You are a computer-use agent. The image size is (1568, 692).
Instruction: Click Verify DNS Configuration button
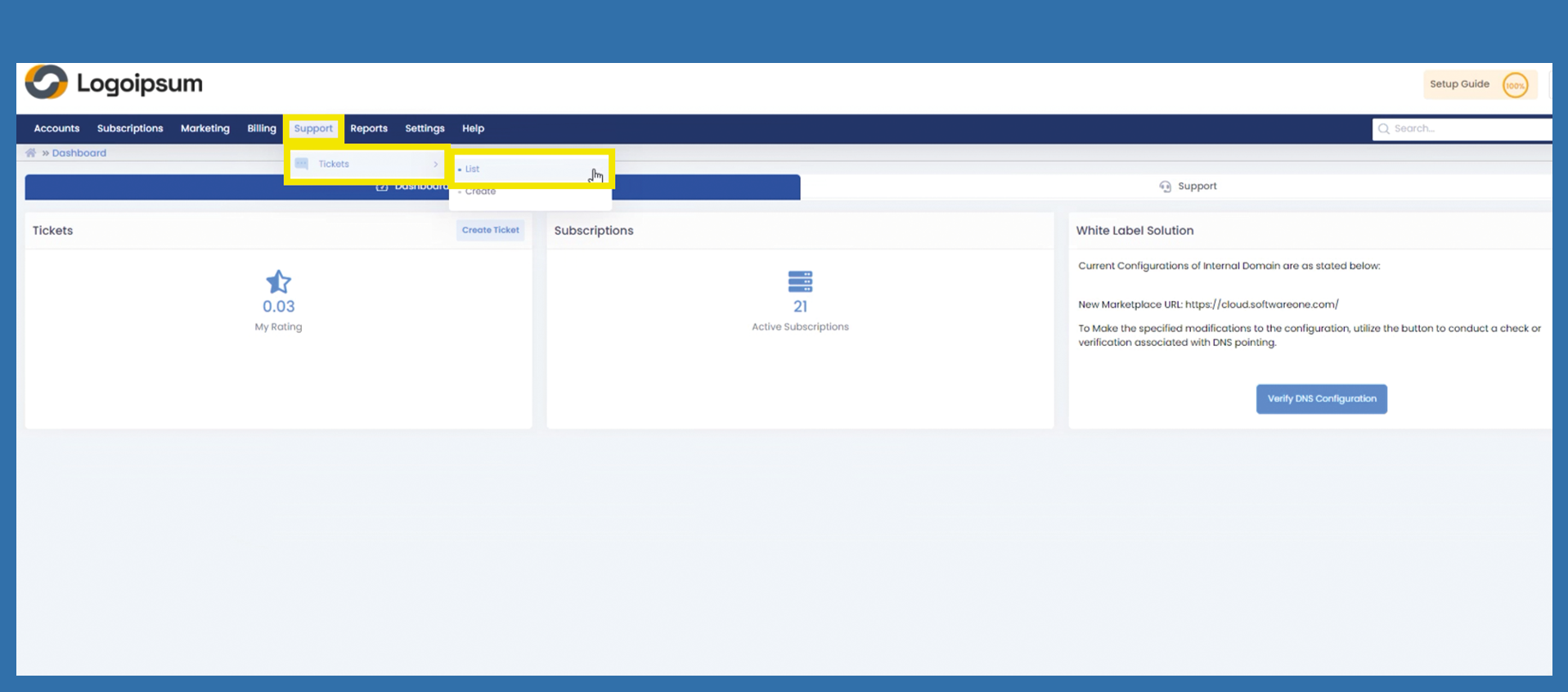point(1321,399)
